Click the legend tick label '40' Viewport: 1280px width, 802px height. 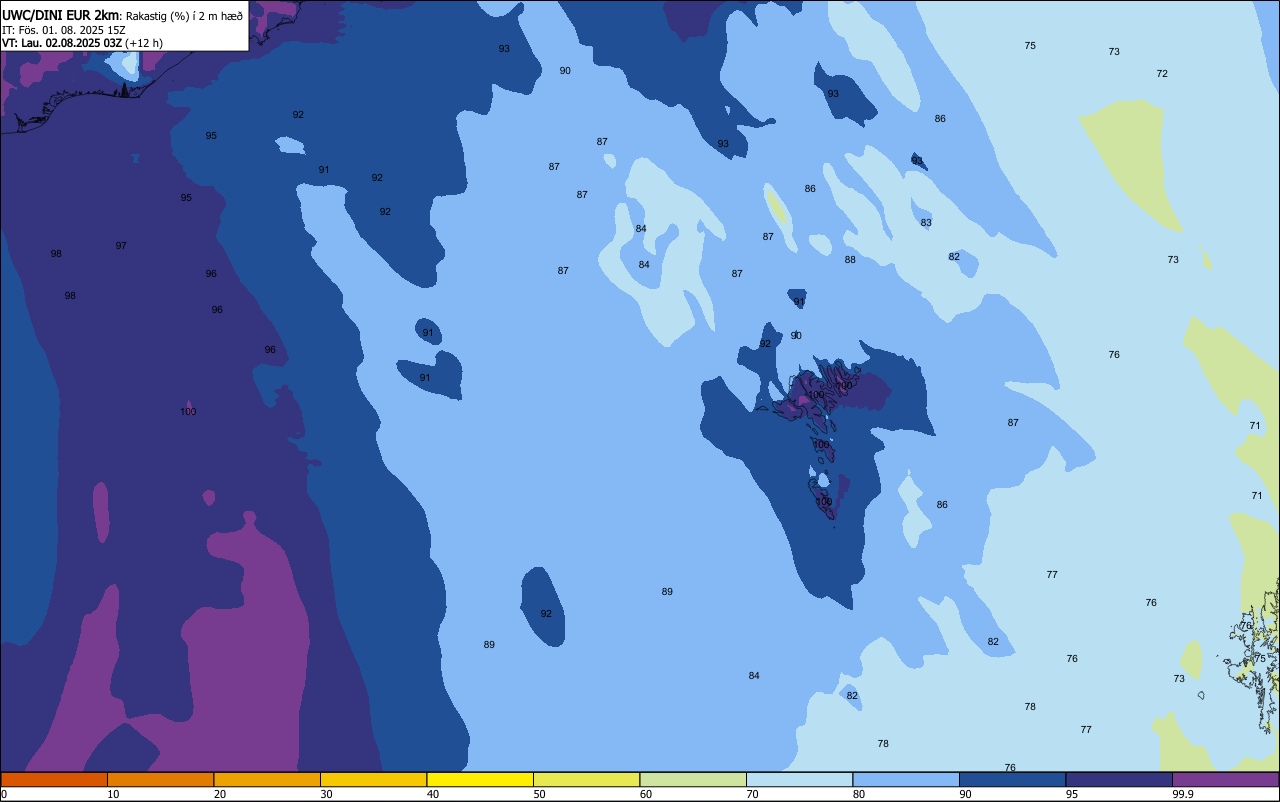[x=433, y=794]
